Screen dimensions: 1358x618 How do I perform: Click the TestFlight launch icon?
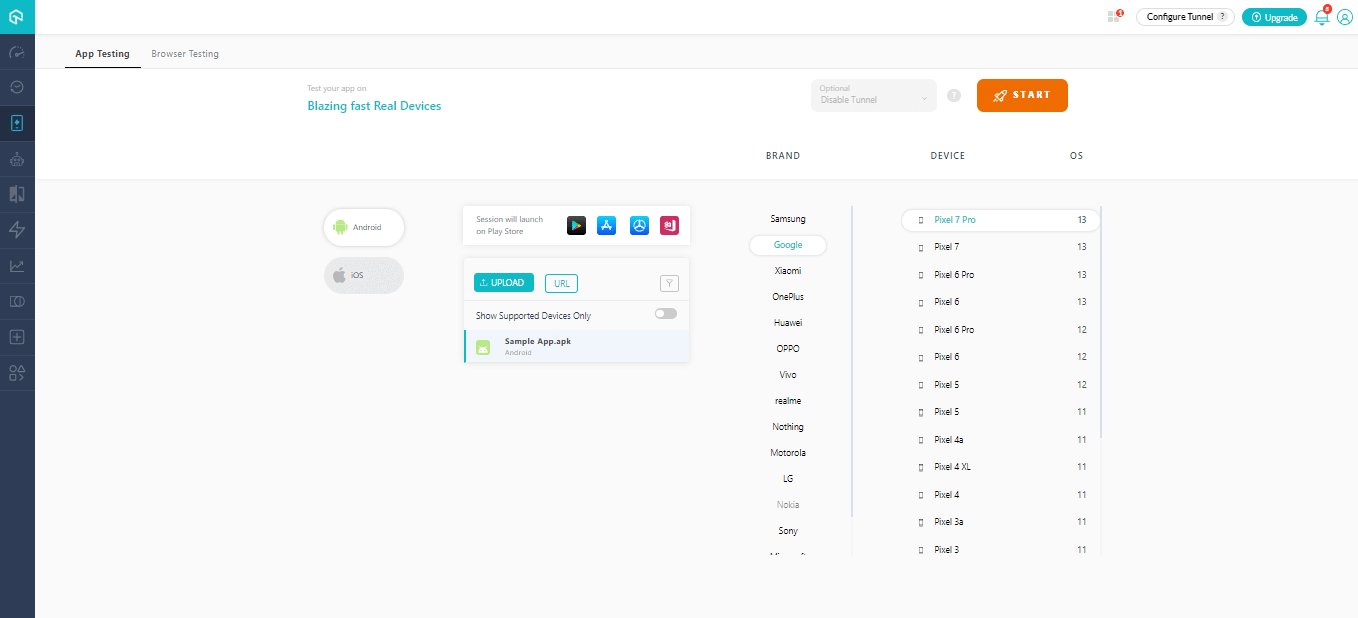[x=639, y=226]
